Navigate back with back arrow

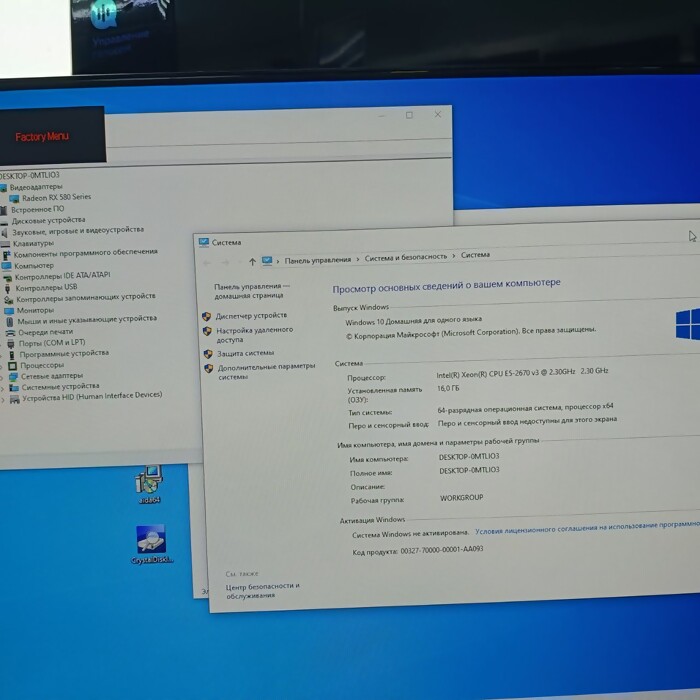coord(207,263)
